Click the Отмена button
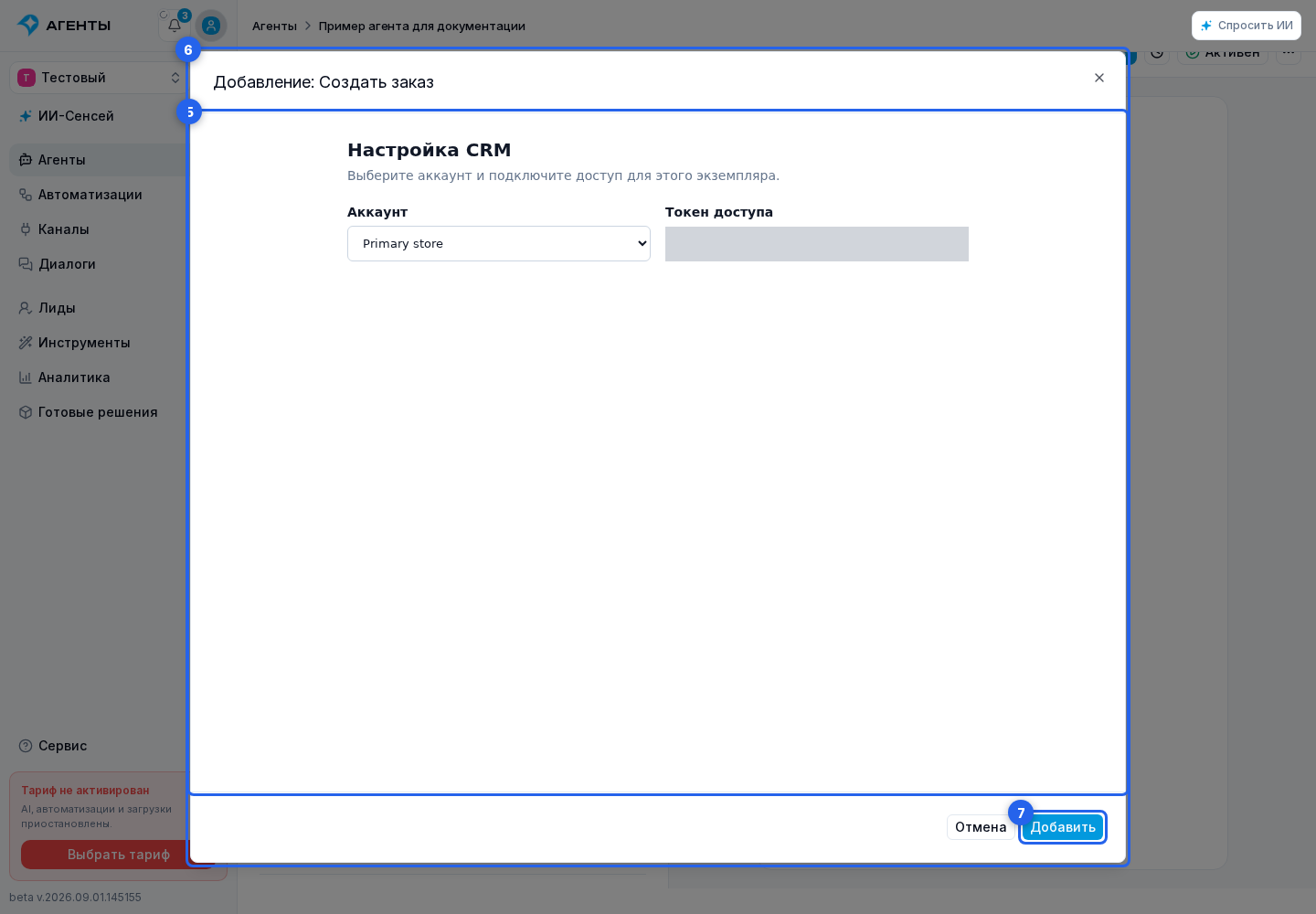 pyautogui.click(x=981, y=827)
